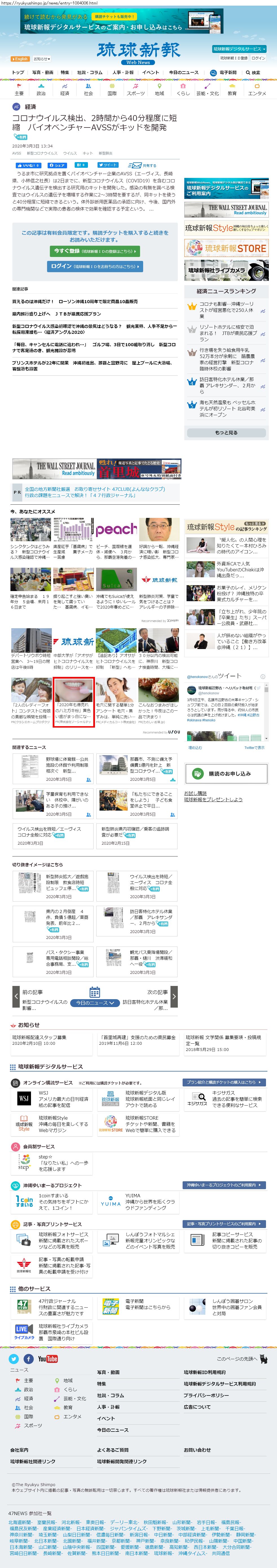Expand the お知らせ language dropdown
Viewport: 277px width, 1568px height.
click(41, 59)
